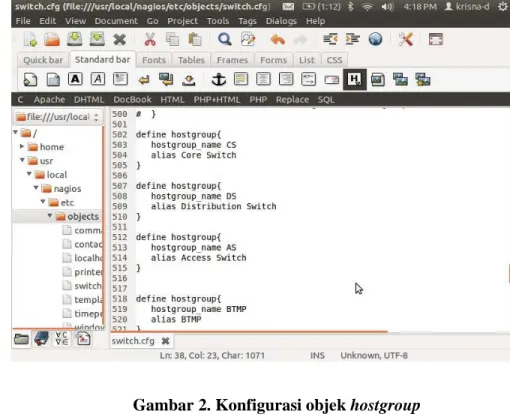The image size is (510, 420).
Task: Close the switch.cfg document tab
Action: click(x=165, y=341)
